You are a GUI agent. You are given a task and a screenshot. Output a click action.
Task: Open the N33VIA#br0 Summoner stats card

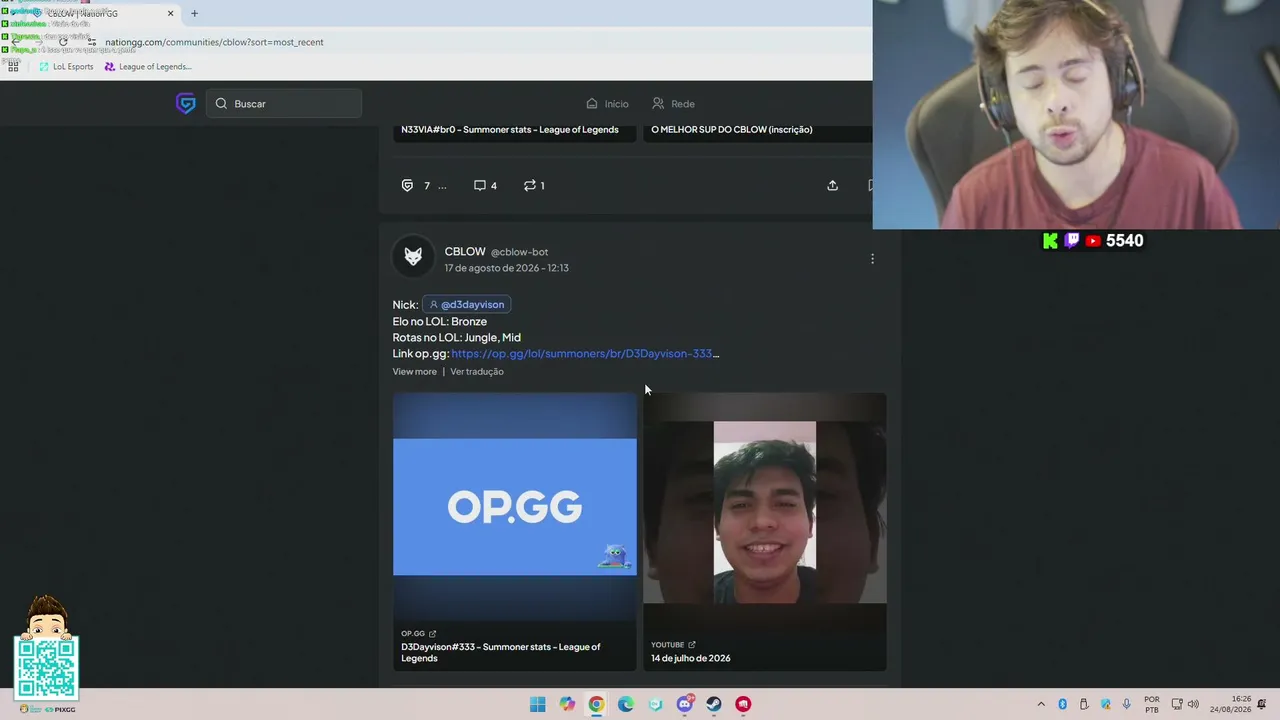(x=510, y=130)
